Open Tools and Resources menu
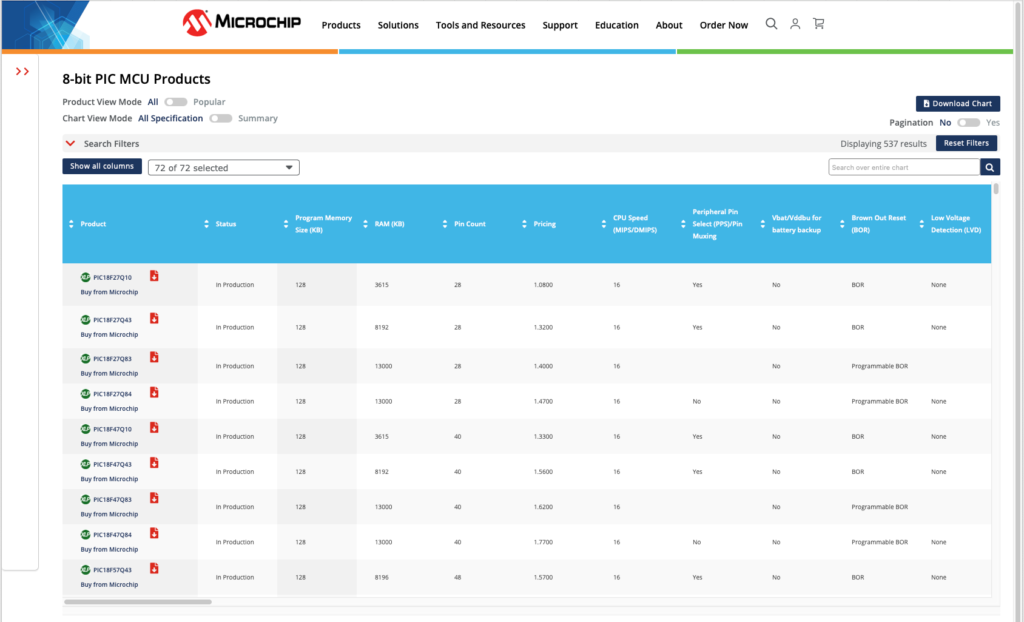 click(481, 25)
